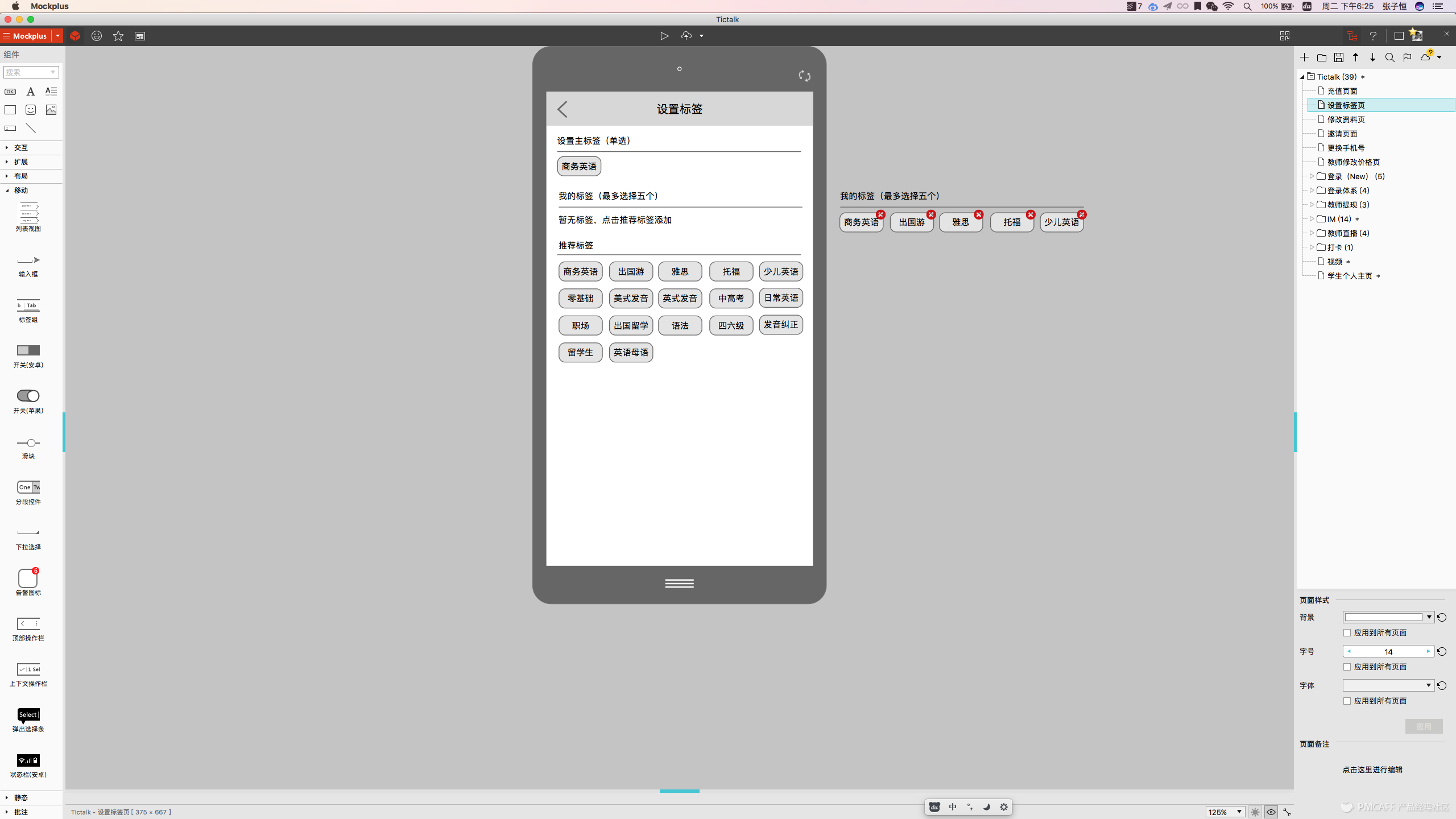Click the Play preview icon in toolbar
The height and width of the screenshot is (819, 1456).
point(664,36)
